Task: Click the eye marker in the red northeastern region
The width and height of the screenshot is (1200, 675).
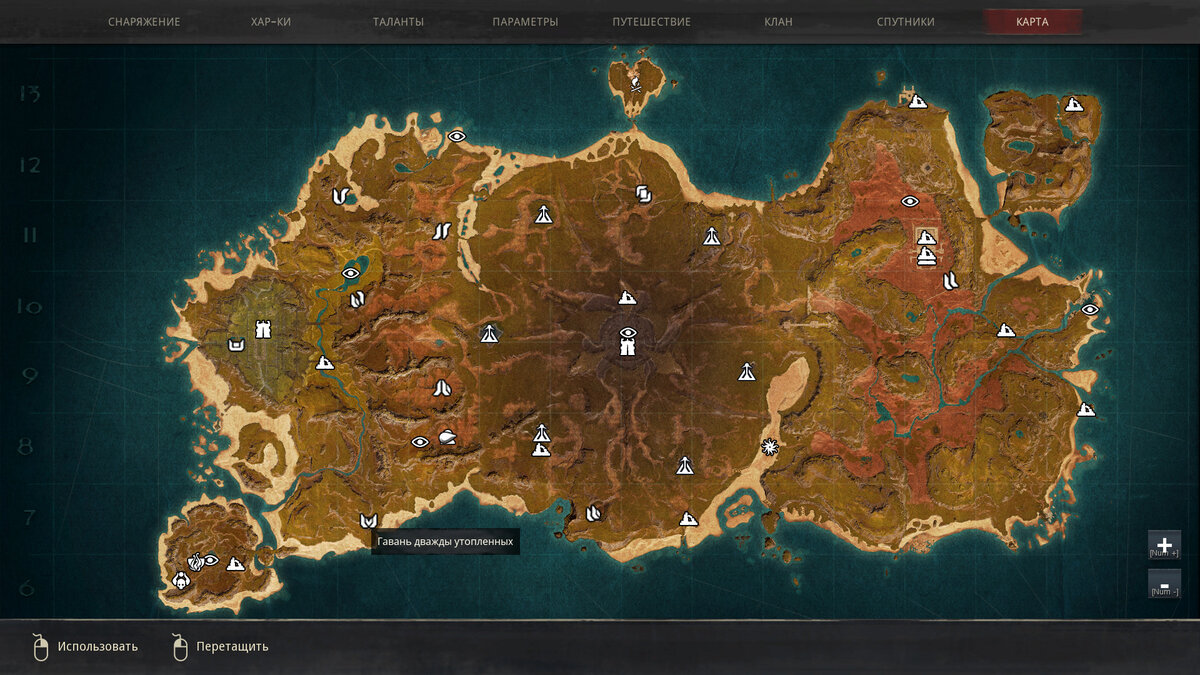Action: [910, 201]
